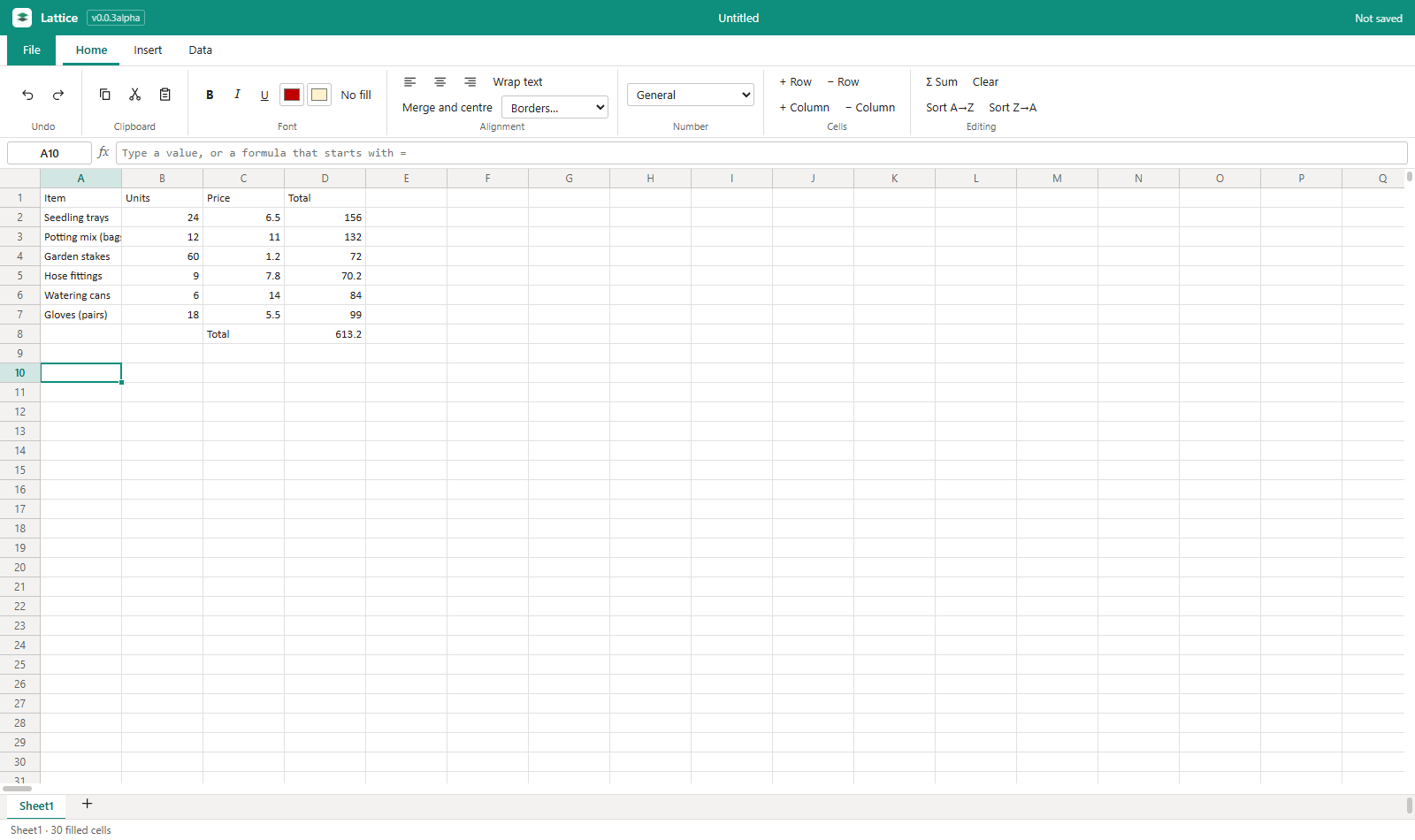The image size is (1415, 840).
Task: Paste using the clipboard icon
Action: pos(165,95)
